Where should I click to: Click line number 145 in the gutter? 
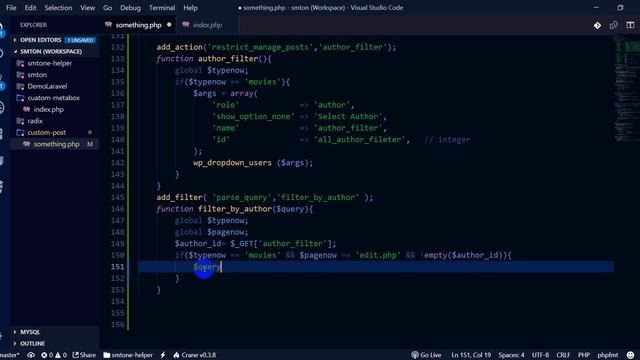(x=118, y=198)
